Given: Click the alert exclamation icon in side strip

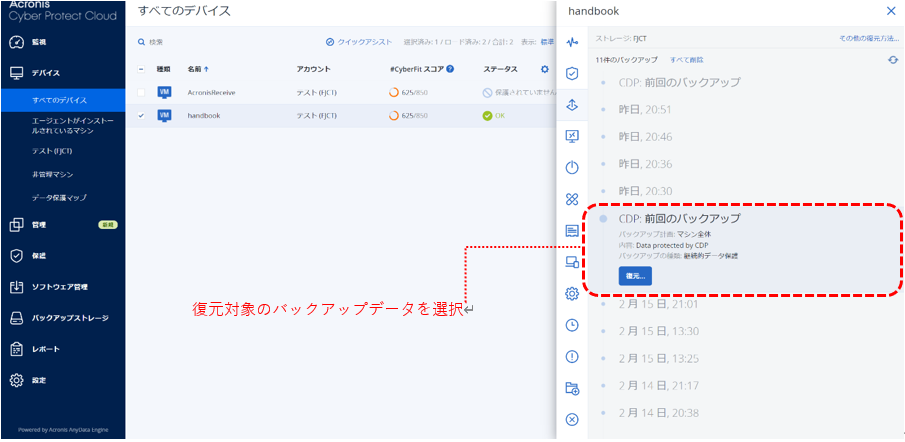Looking at the screenshot, I should point(572,356).
